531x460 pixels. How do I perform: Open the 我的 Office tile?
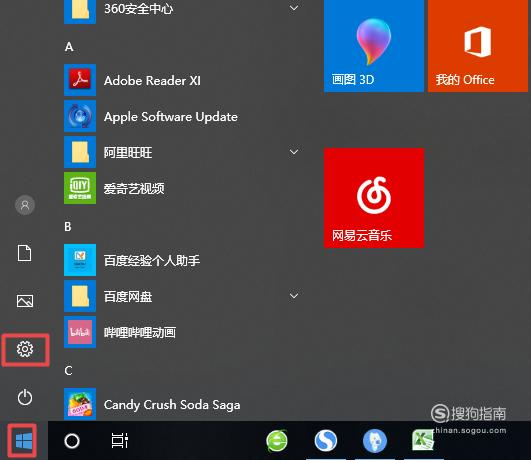478,45
